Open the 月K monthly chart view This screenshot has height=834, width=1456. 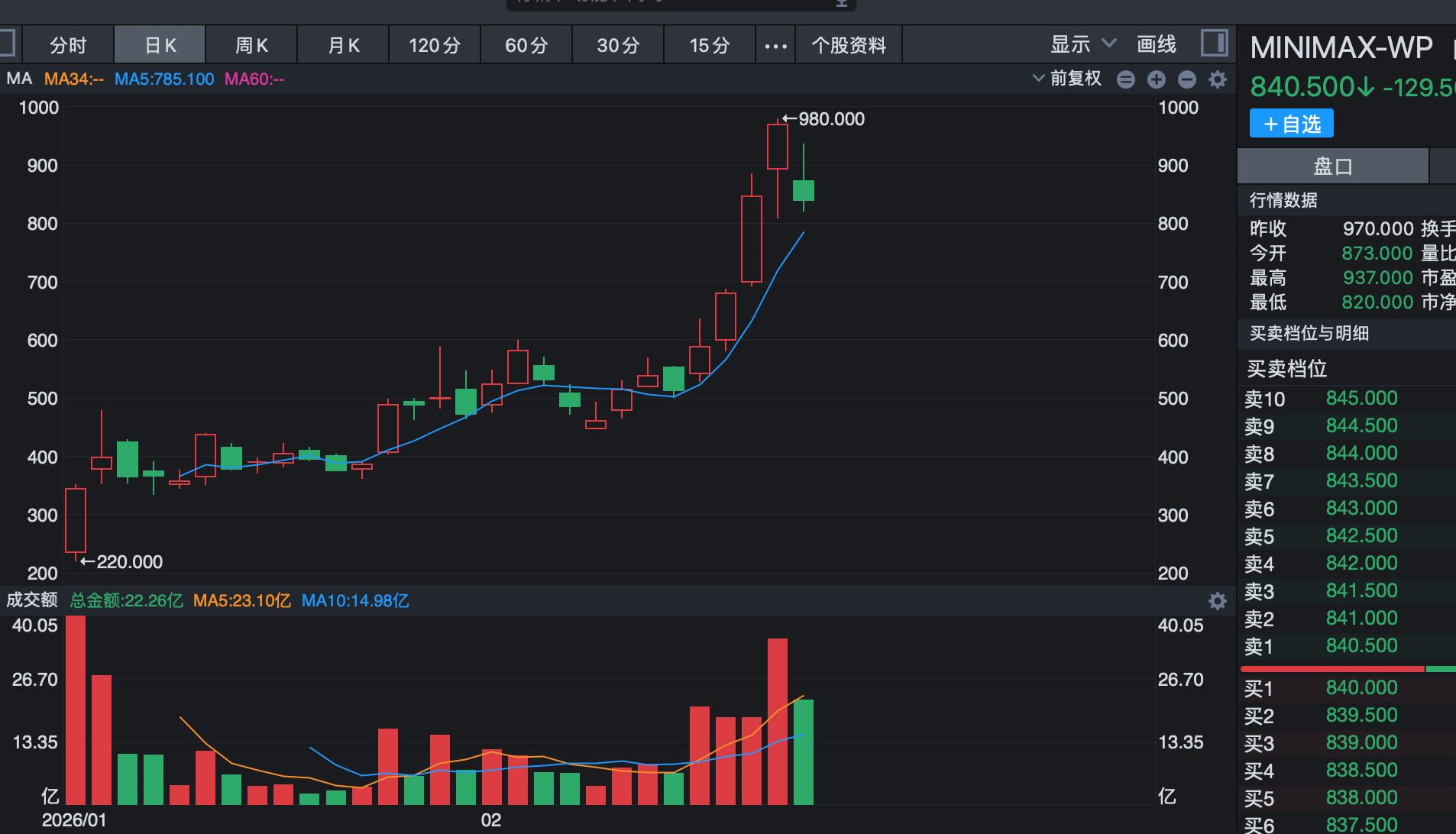(343, 44)
